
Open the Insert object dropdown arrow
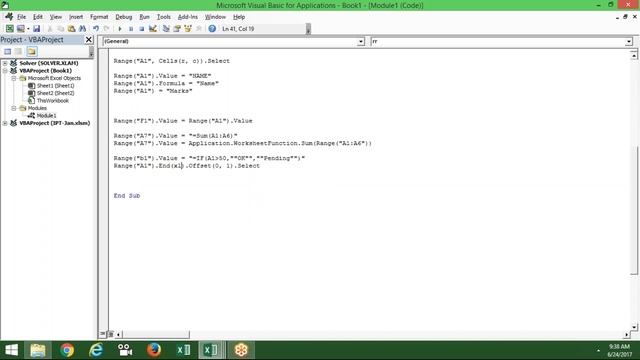(28, 29)
